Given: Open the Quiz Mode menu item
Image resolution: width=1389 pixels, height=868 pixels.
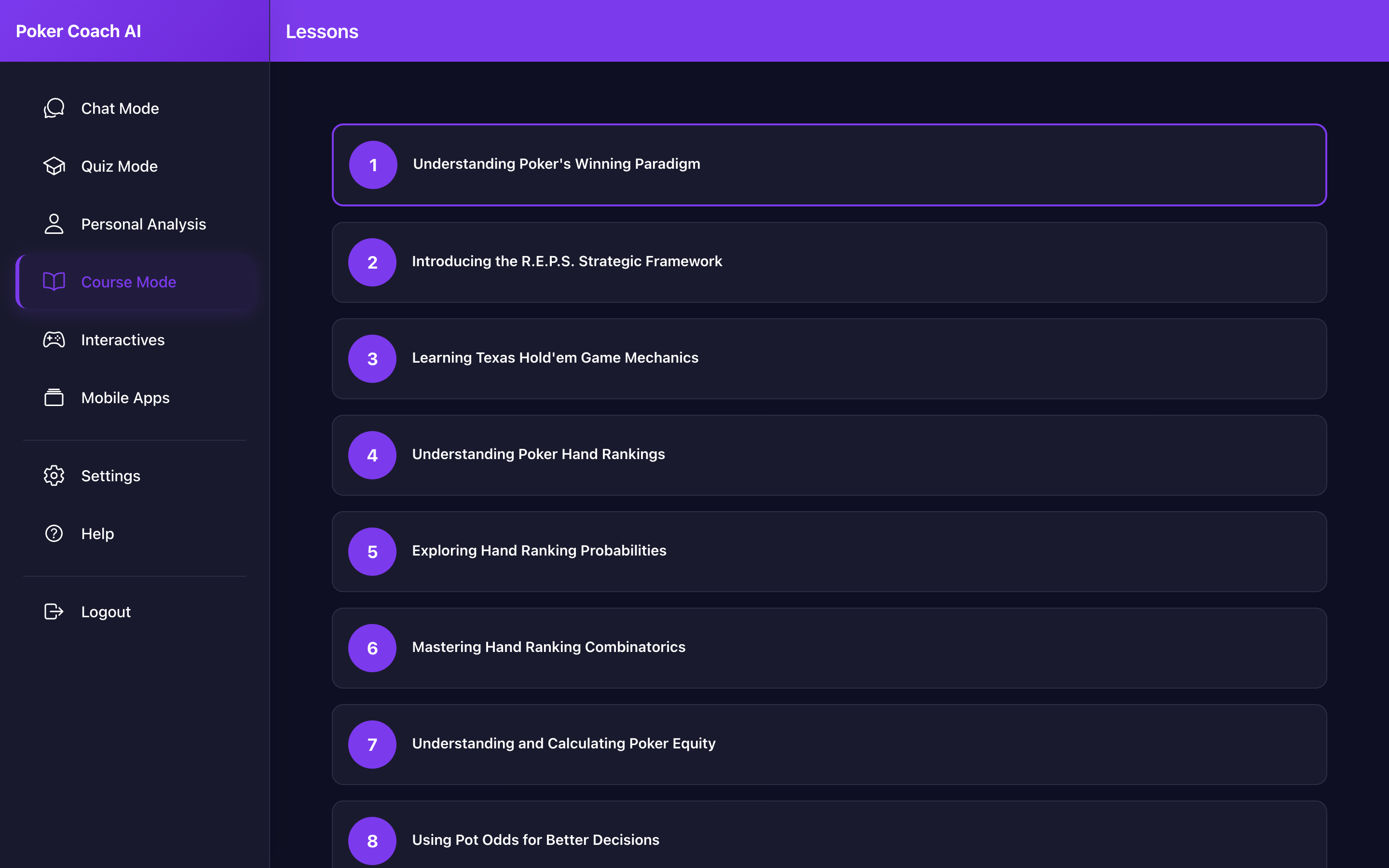Looking at the screenshot, I should pyautogui.click(x=120, y=166).
